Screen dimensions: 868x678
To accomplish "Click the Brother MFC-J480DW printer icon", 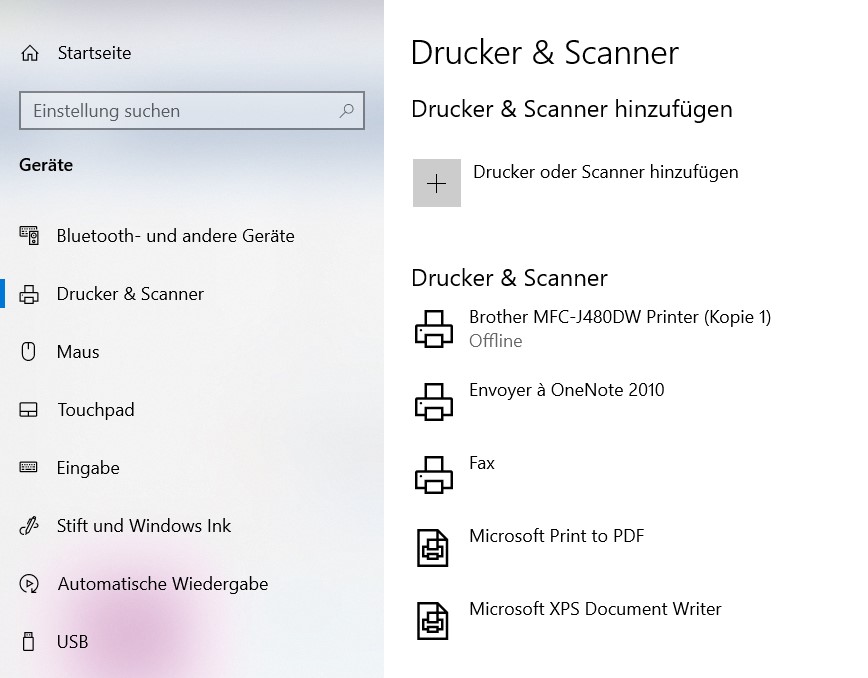I will [x=433, y=328].
